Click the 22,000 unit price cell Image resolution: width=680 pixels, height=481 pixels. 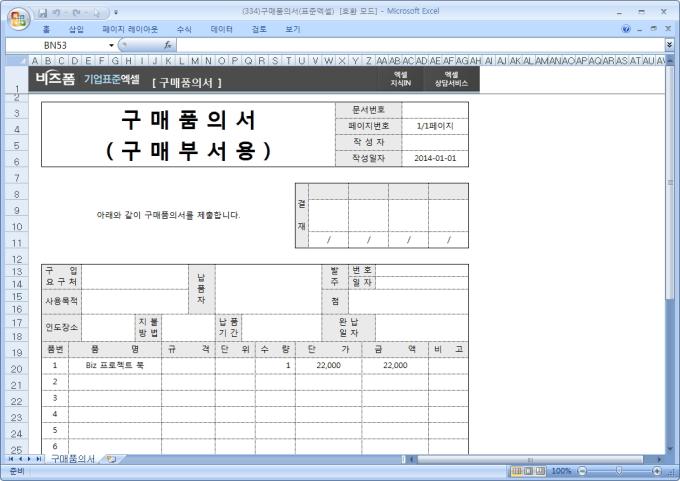(x=328, y=365)
